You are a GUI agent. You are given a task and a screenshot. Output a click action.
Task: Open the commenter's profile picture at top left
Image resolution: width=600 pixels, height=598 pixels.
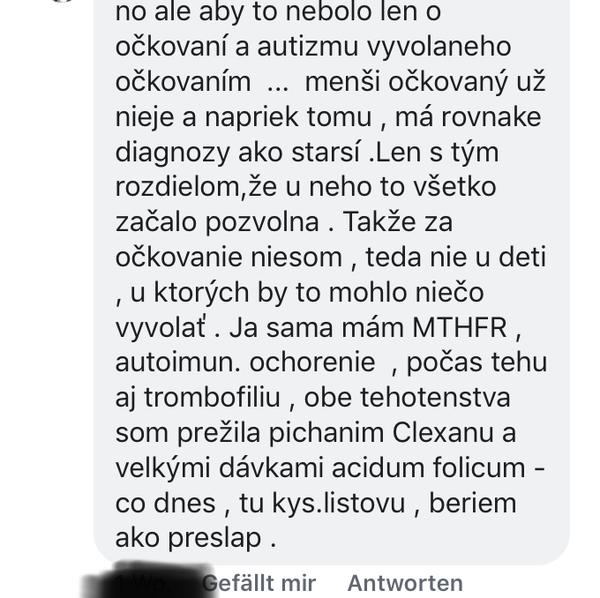click(x=61, y=2)
